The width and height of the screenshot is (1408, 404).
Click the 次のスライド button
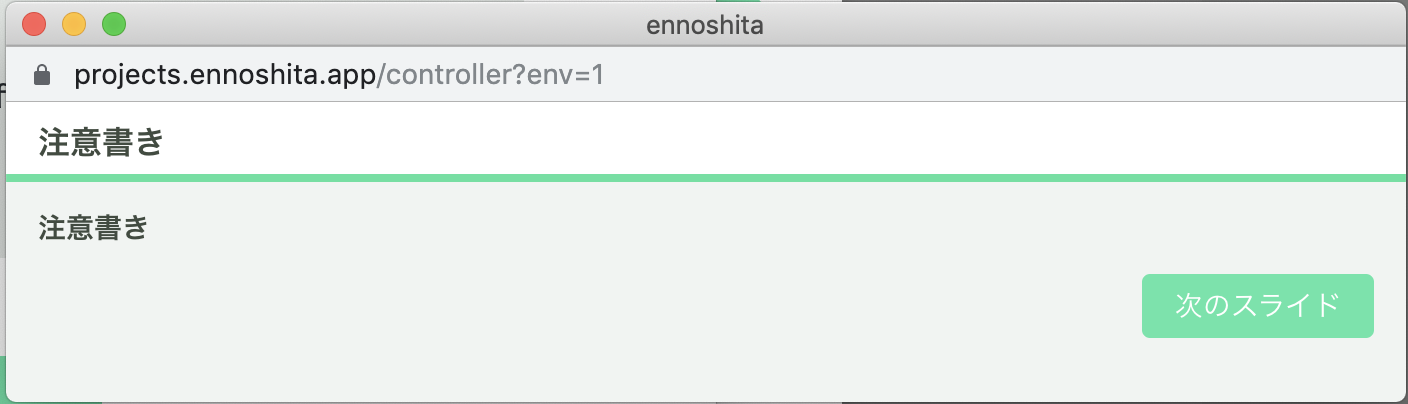tap(1258, 306)
